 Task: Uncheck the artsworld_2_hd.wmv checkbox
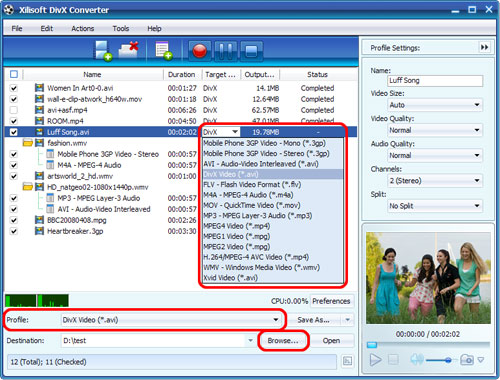(13, 176)
